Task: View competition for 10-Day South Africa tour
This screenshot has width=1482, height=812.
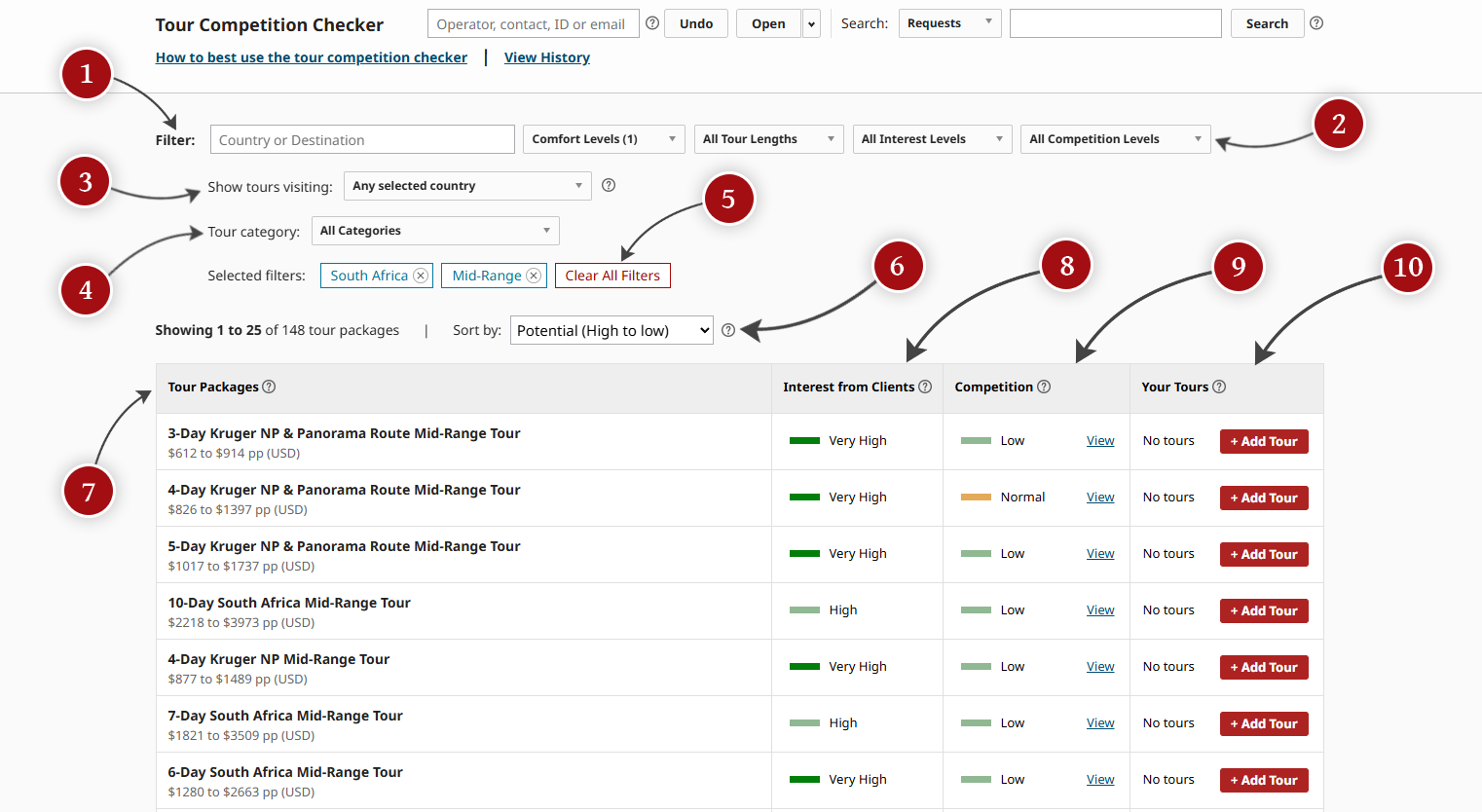Action: click(1100, 610)
